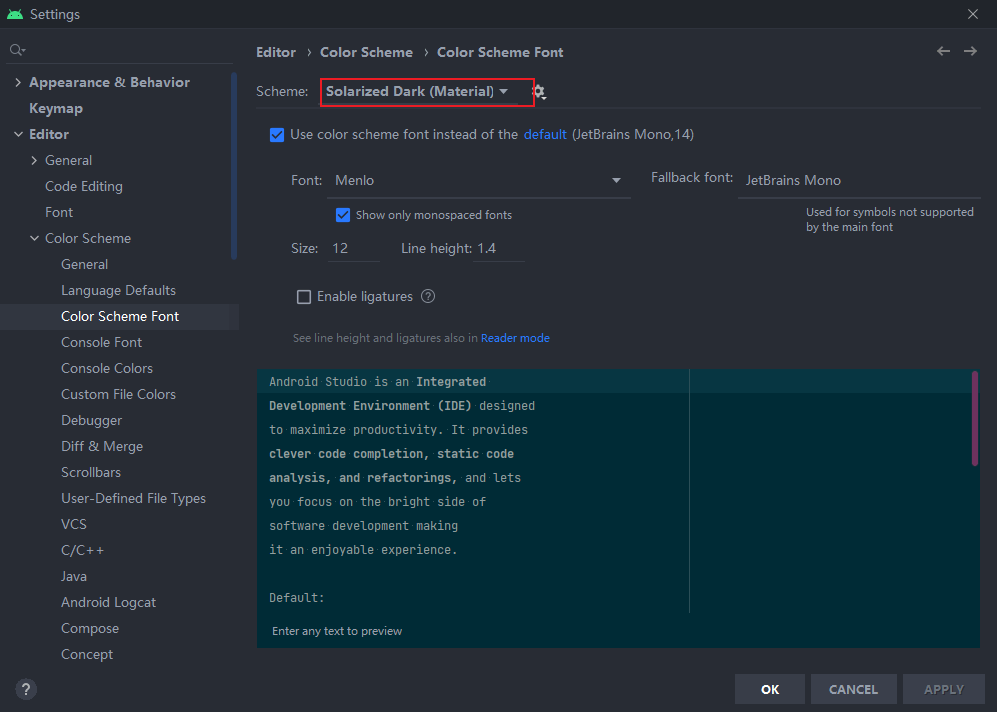Close the Settings dialog

[972, 14]
